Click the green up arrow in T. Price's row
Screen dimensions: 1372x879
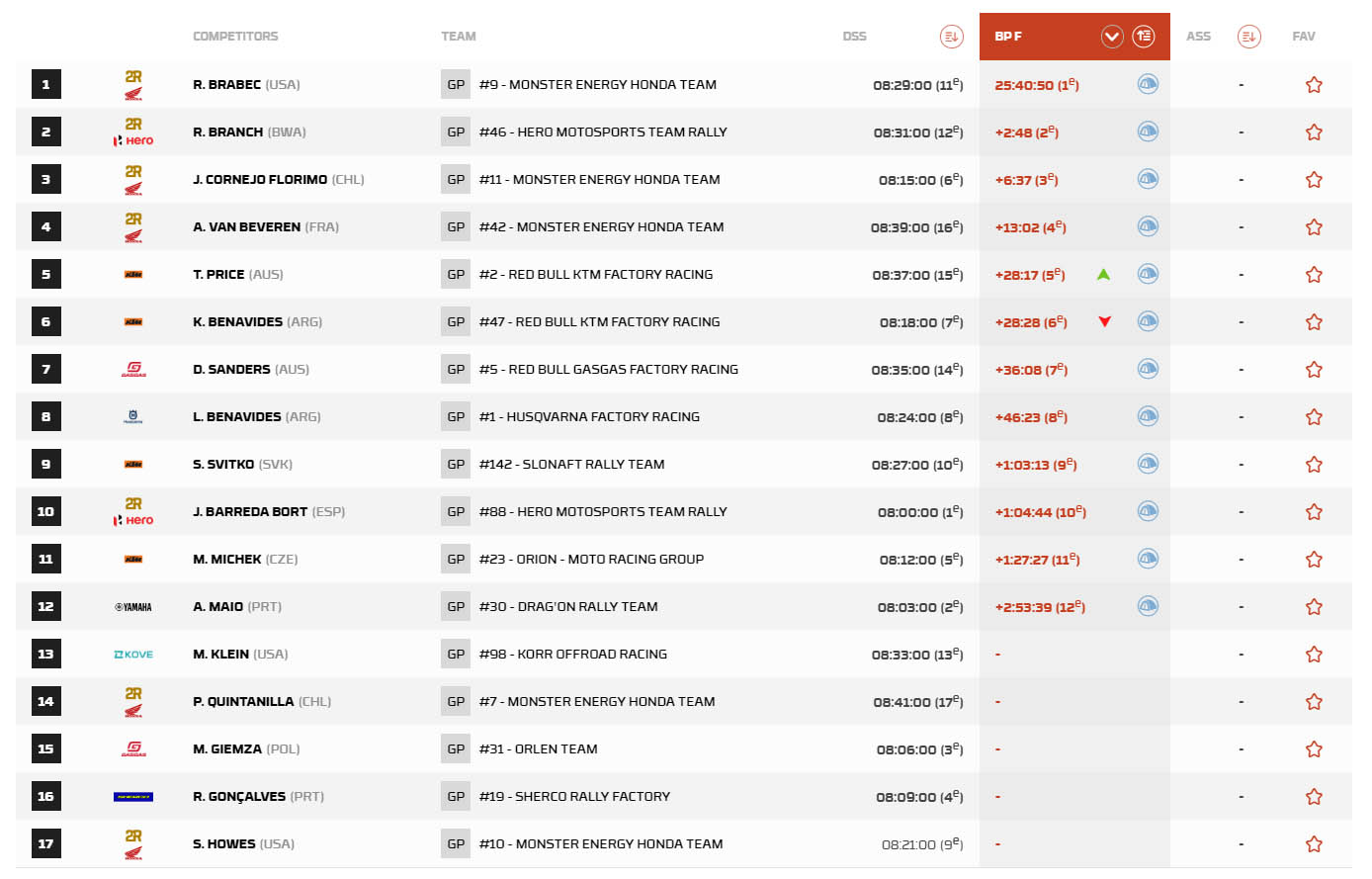1103,274
